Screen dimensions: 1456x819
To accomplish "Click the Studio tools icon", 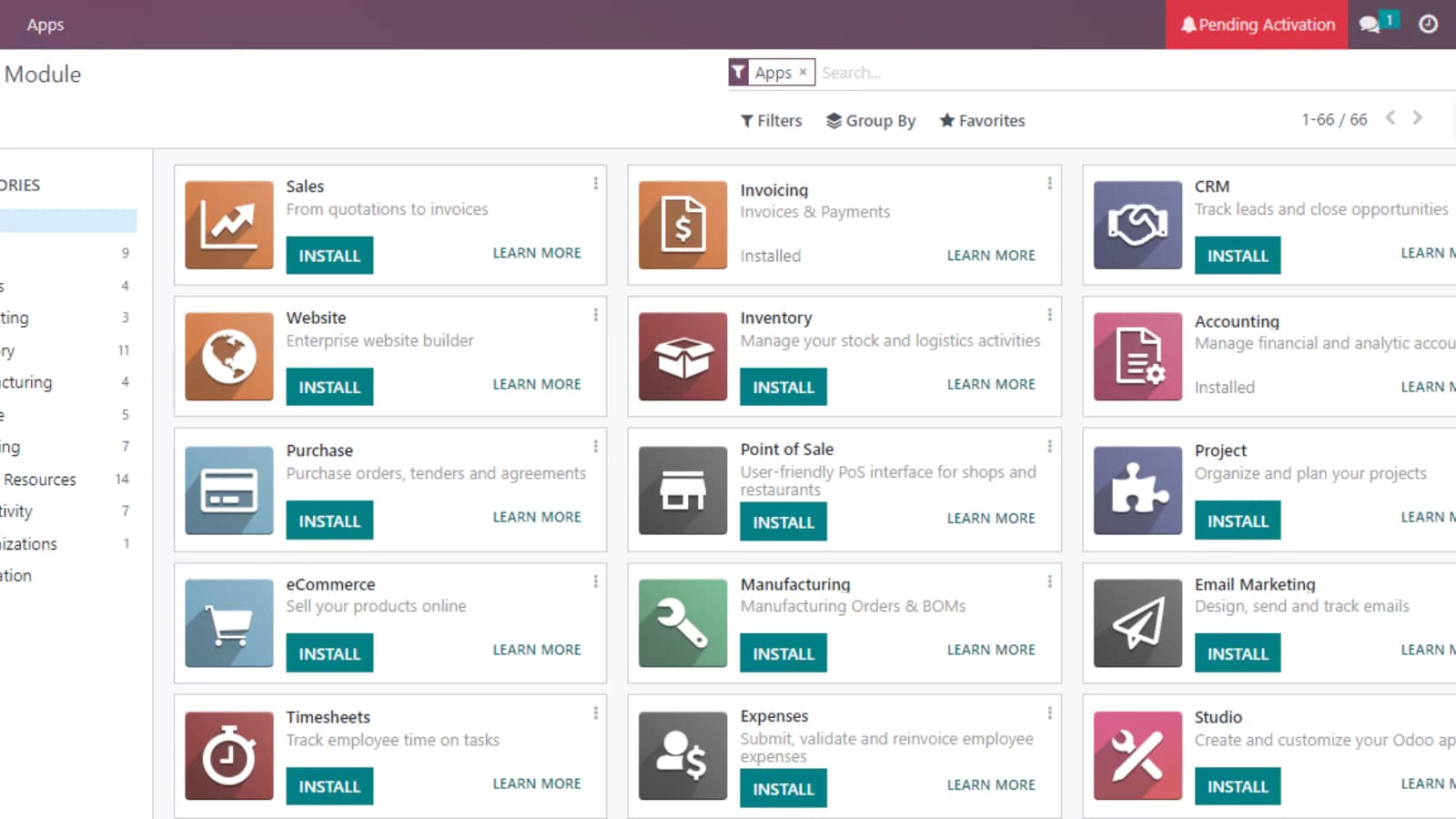I will (1137, 756).
